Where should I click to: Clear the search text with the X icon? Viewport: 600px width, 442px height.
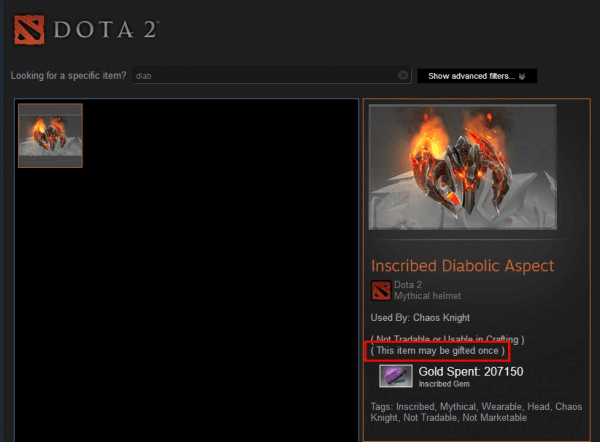[x=403, y=75]
